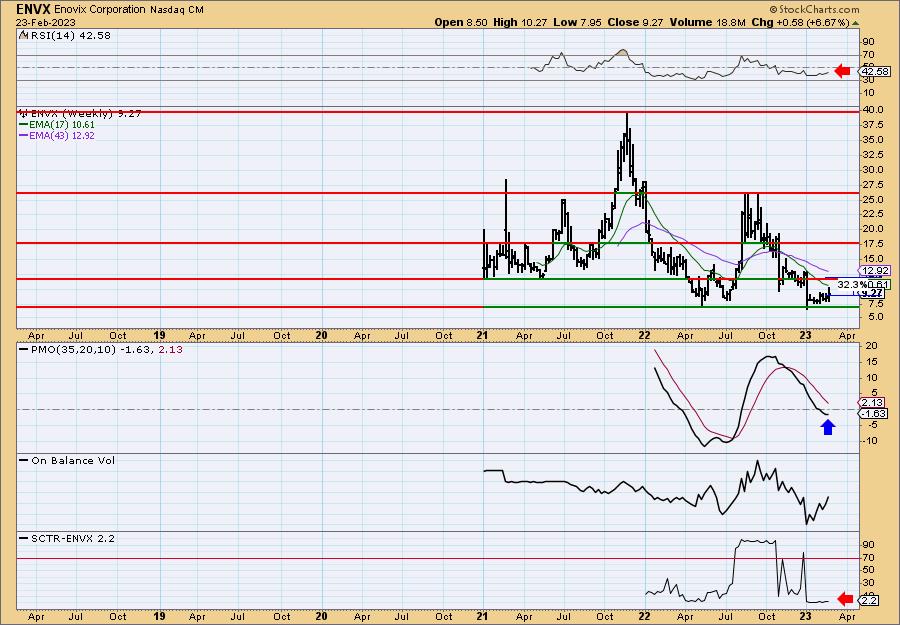The height and width of the screenshot is (625, 900).
Task: Click year 23 on bottom time axis
Action: click(x=805, y=616)
